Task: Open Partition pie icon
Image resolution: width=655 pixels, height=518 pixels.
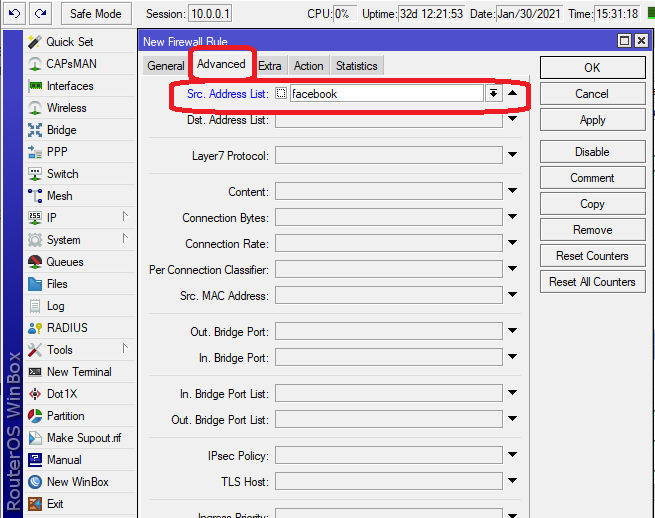Action: pyautogui.click(x=35, y=416)
